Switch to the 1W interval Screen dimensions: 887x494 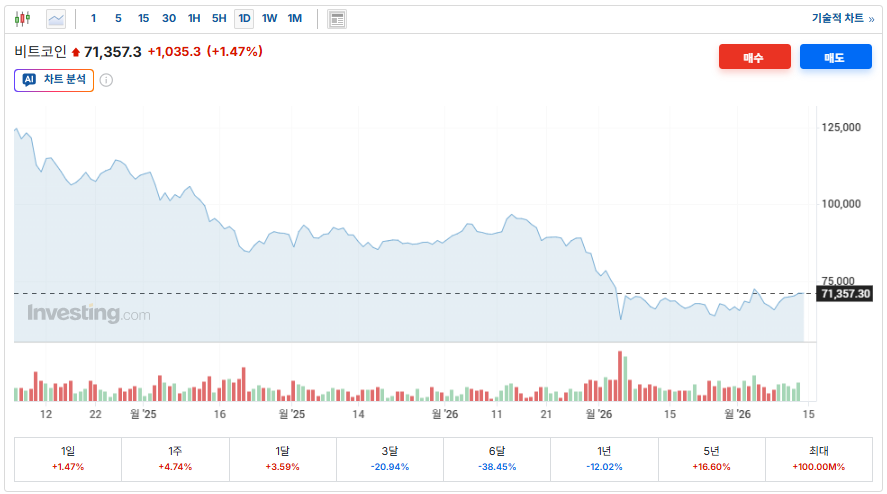269,18
